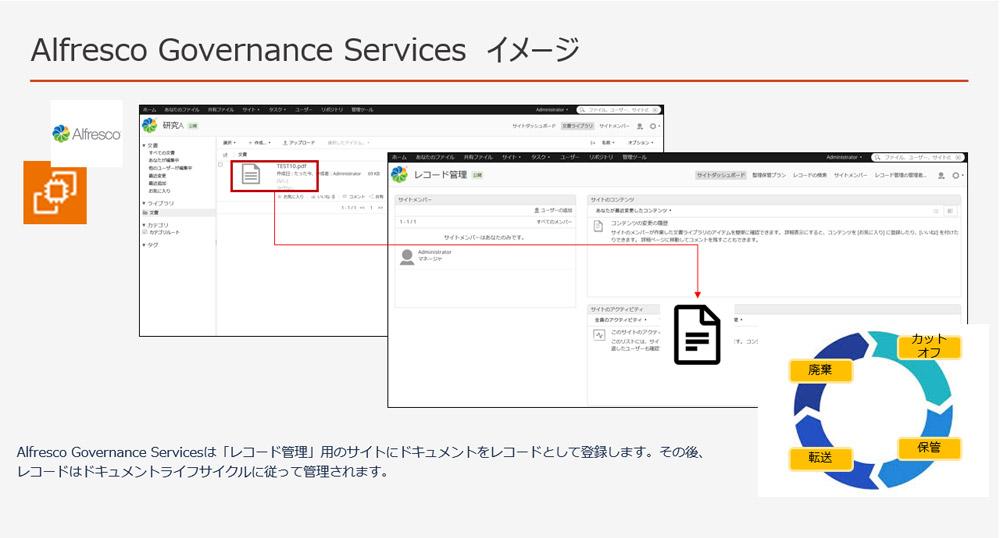1000x538 pixels.
Task: Open the サイト menu in レコード管理 navbar
Action: pos(512,158)
